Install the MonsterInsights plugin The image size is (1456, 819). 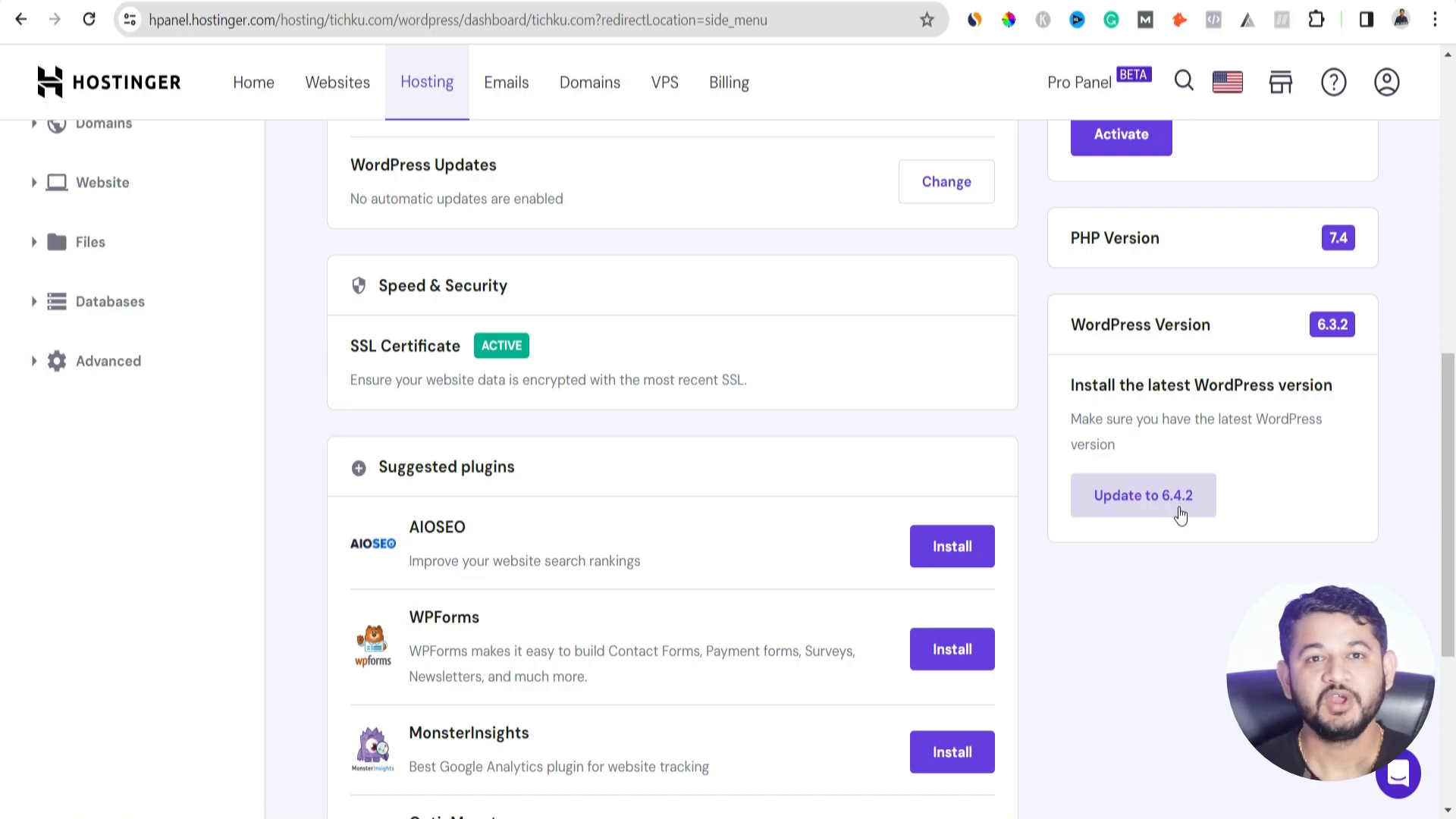(x=952, y=752)
